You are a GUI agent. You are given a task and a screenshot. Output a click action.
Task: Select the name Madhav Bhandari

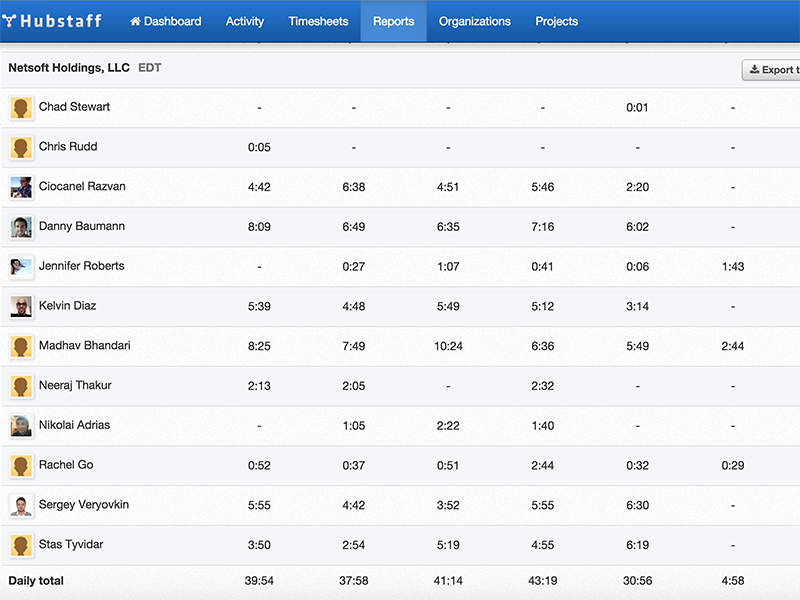(85, 345)
